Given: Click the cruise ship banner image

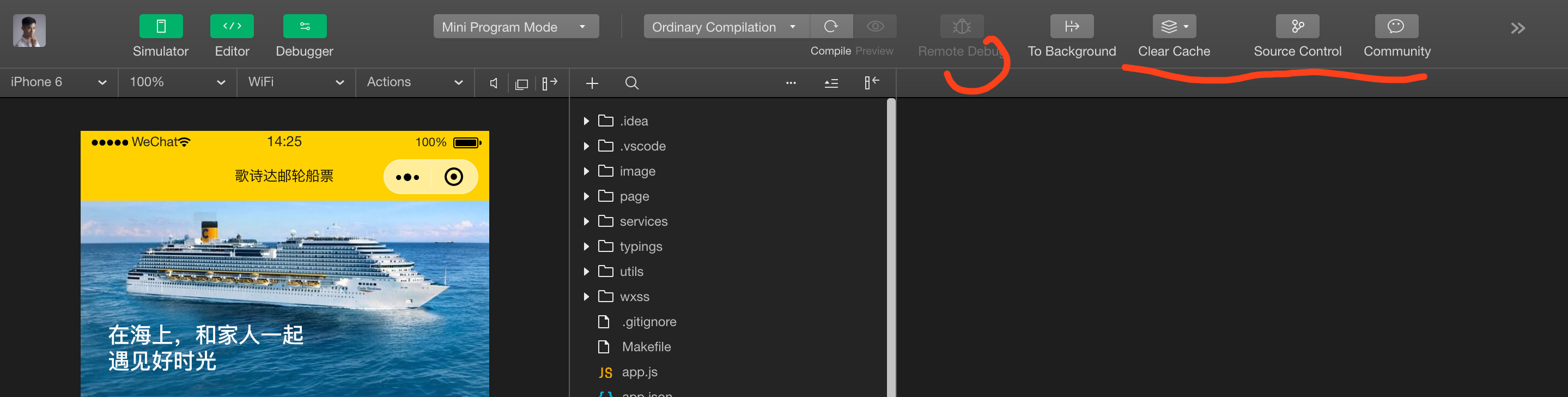Looking at the screenshot, I should [285, 298].
